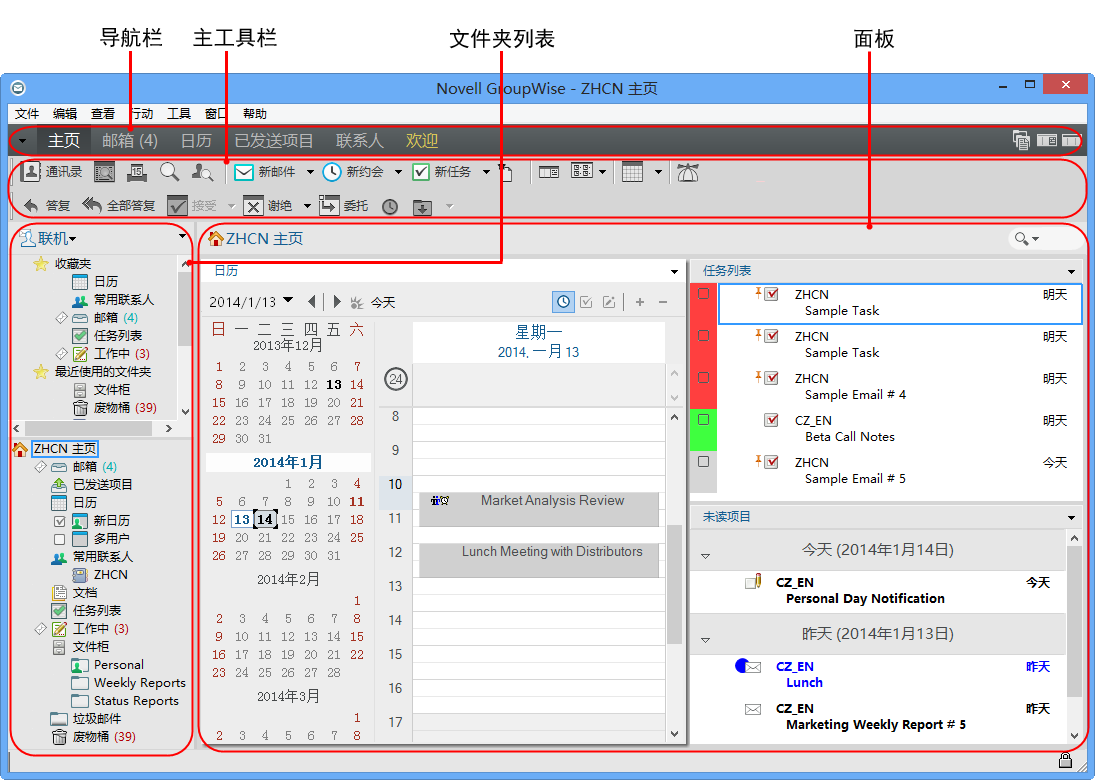Click the minus icon in calendar header
The width and height of the screenshot is (1095, 780).
click(x=663, y=302)
